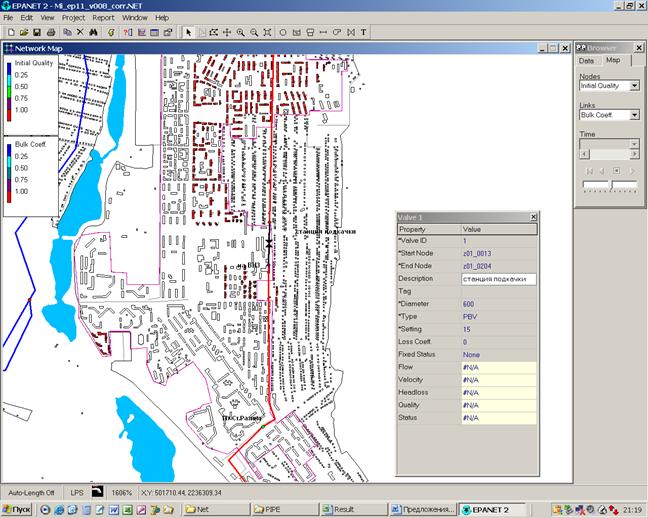The height and width of the screenshot is (518, 648).
Task: Open the Links Bulk Coeff. dropdown
Action: click(635, 115)
